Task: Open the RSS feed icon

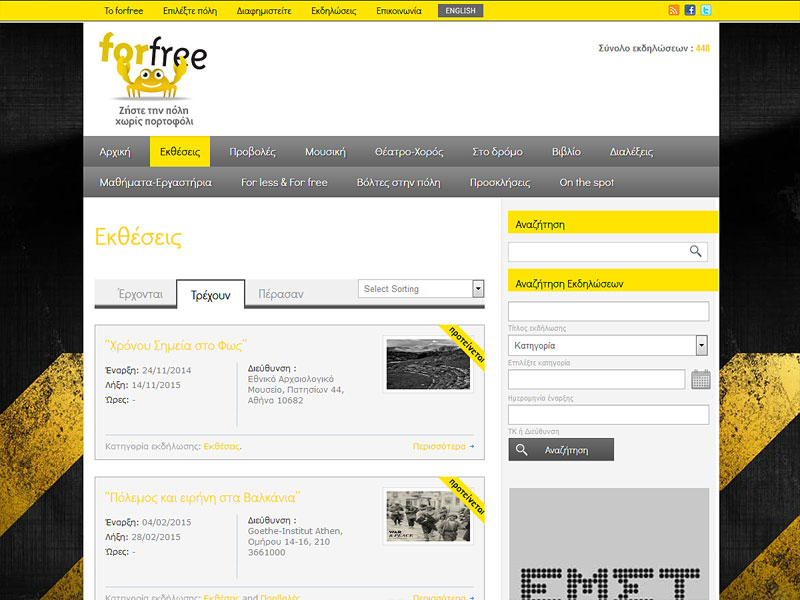Action: click(674, 10)
